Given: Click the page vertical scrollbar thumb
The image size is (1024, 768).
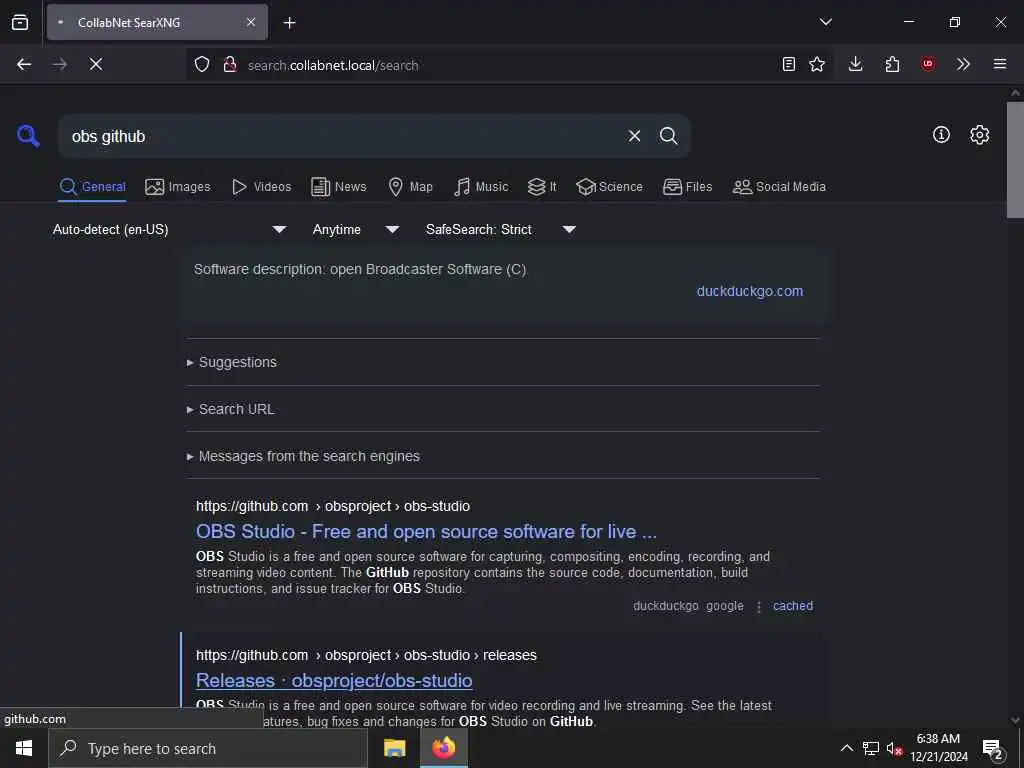Looking at the screenshot, I should pyautogui.click(x=1015, y=159).
